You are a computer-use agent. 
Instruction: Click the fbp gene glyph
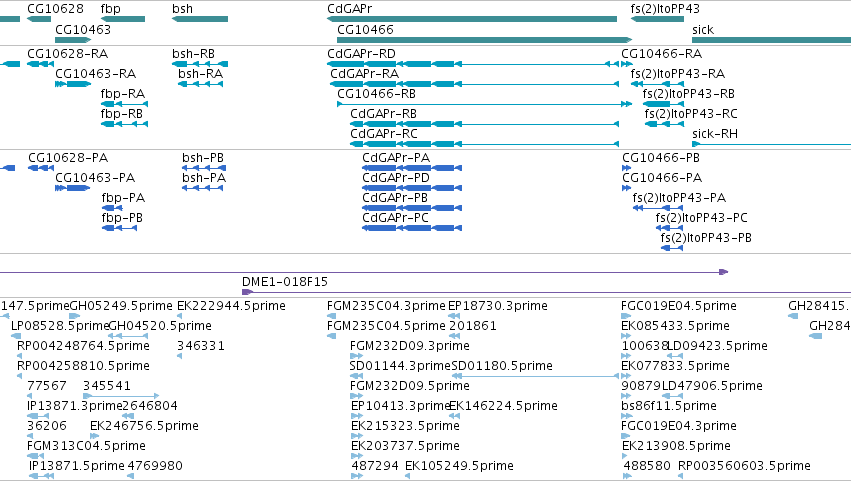pyautogui.click(x=123, y=19)
